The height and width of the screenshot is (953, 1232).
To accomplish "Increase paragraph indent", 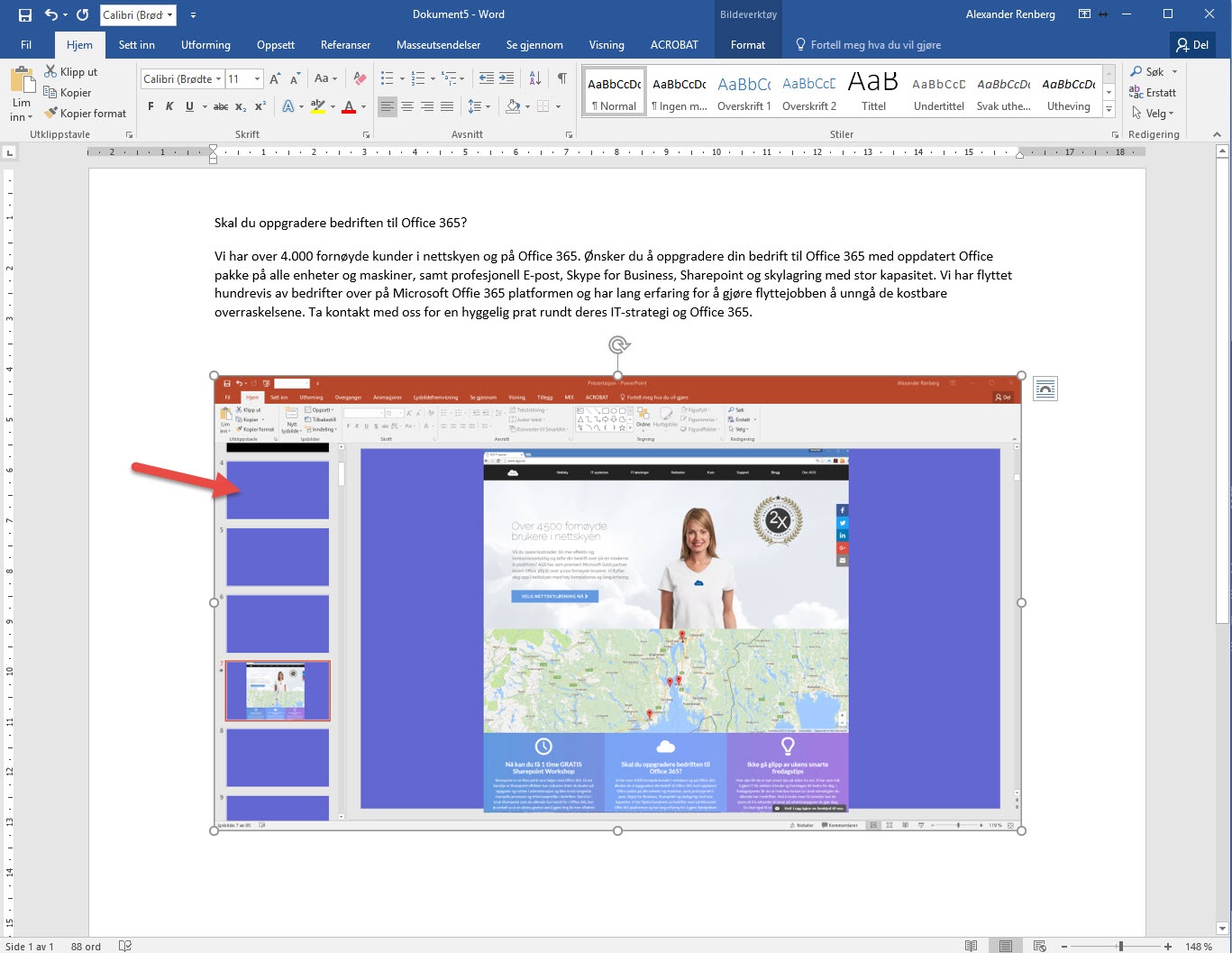I will tap(506, 78).
